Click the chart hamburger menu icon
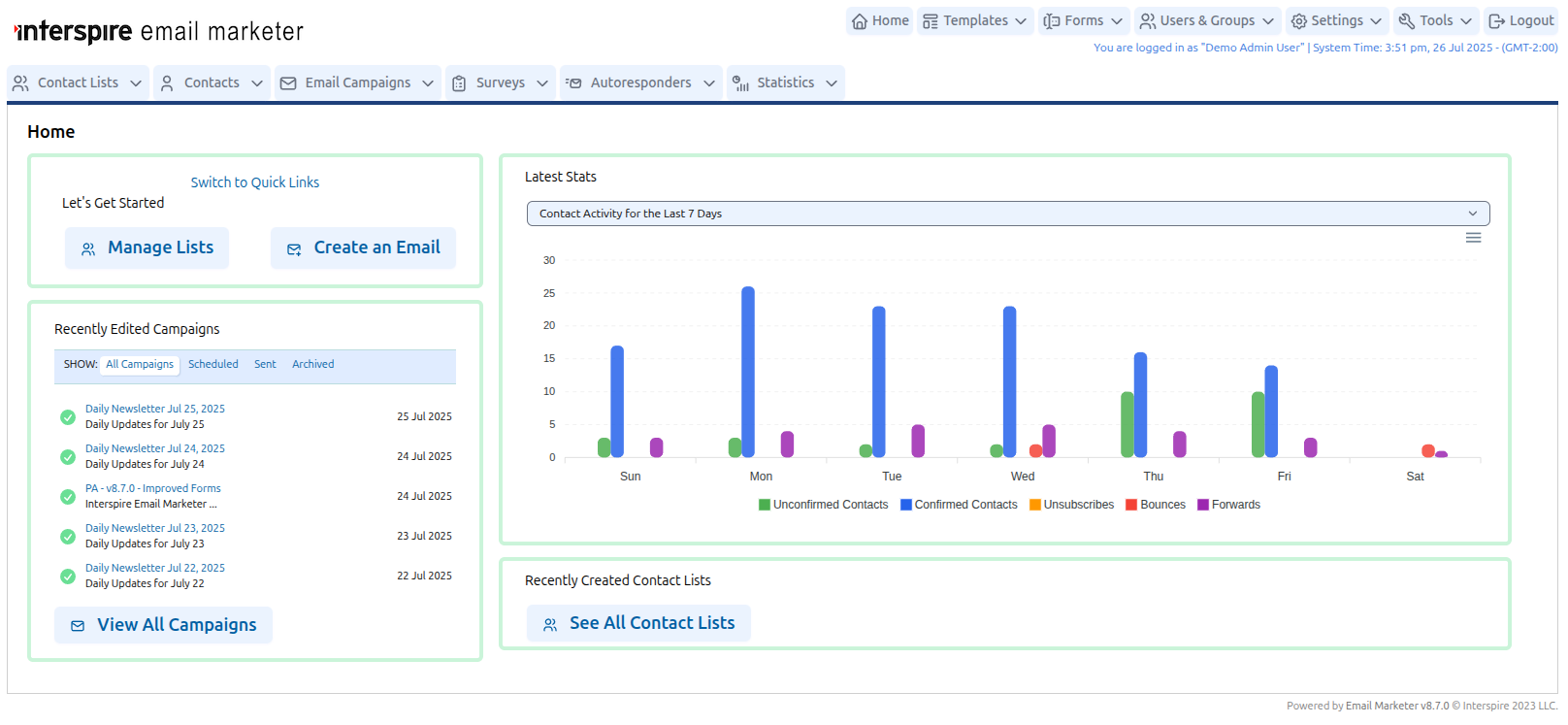1568x725 pixels. click(x=1473, y=238)
